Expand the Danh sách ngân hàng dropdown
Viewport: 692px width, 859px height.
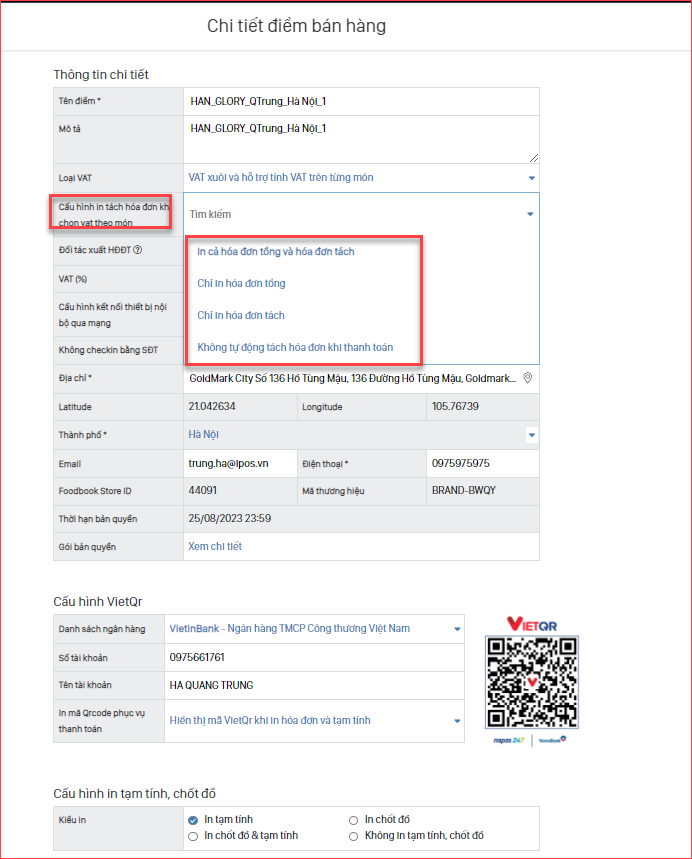click(x=457, y=629)
